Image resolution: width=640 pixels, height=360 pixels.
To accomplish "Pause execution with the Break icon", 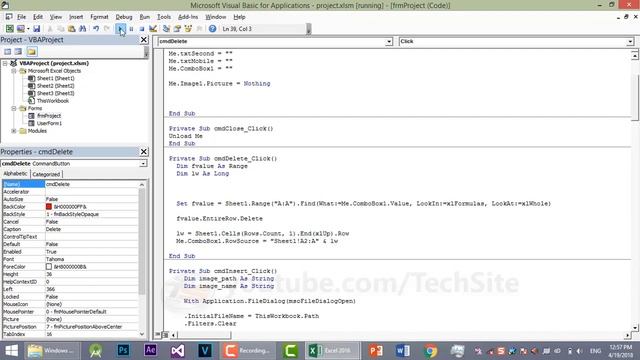I will click(131, 29).
